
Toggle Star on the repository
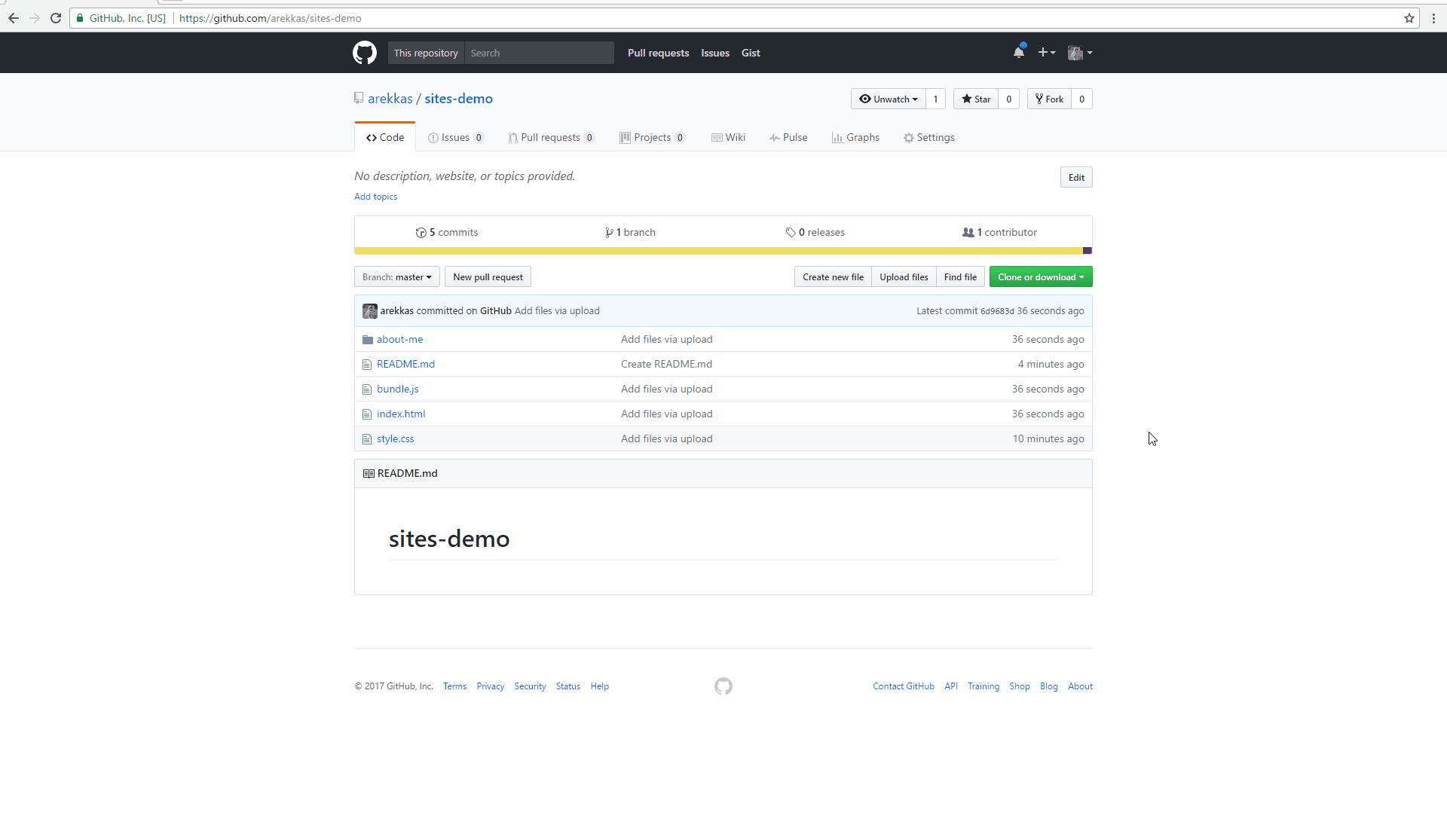coord(976,99)
